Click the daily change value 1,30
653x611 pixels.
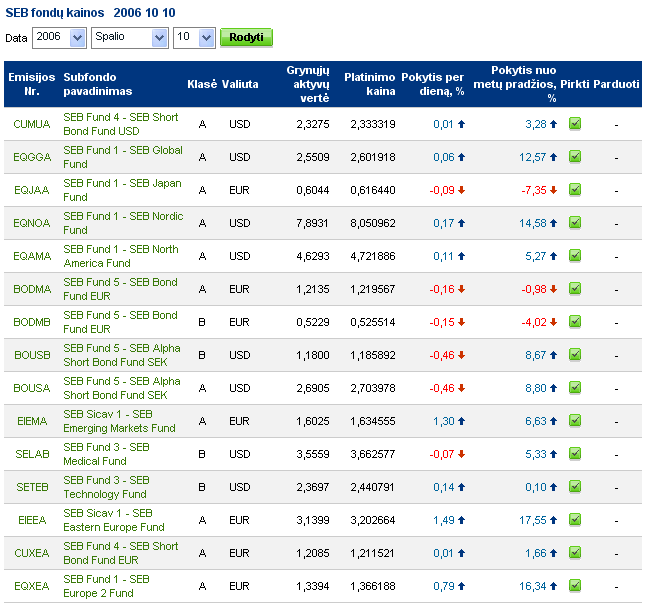point(444,421)
